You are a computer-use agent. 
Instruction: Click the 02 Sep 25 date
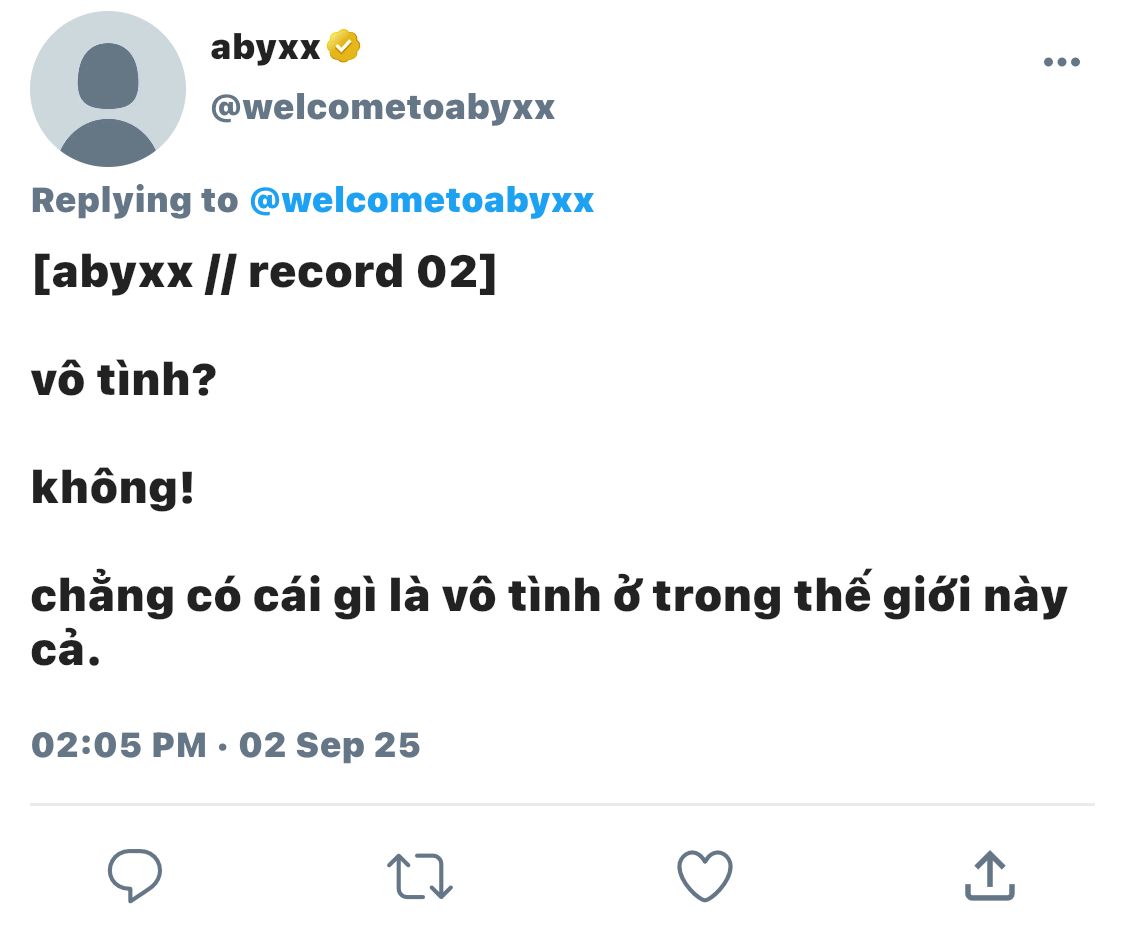point(329,746)
